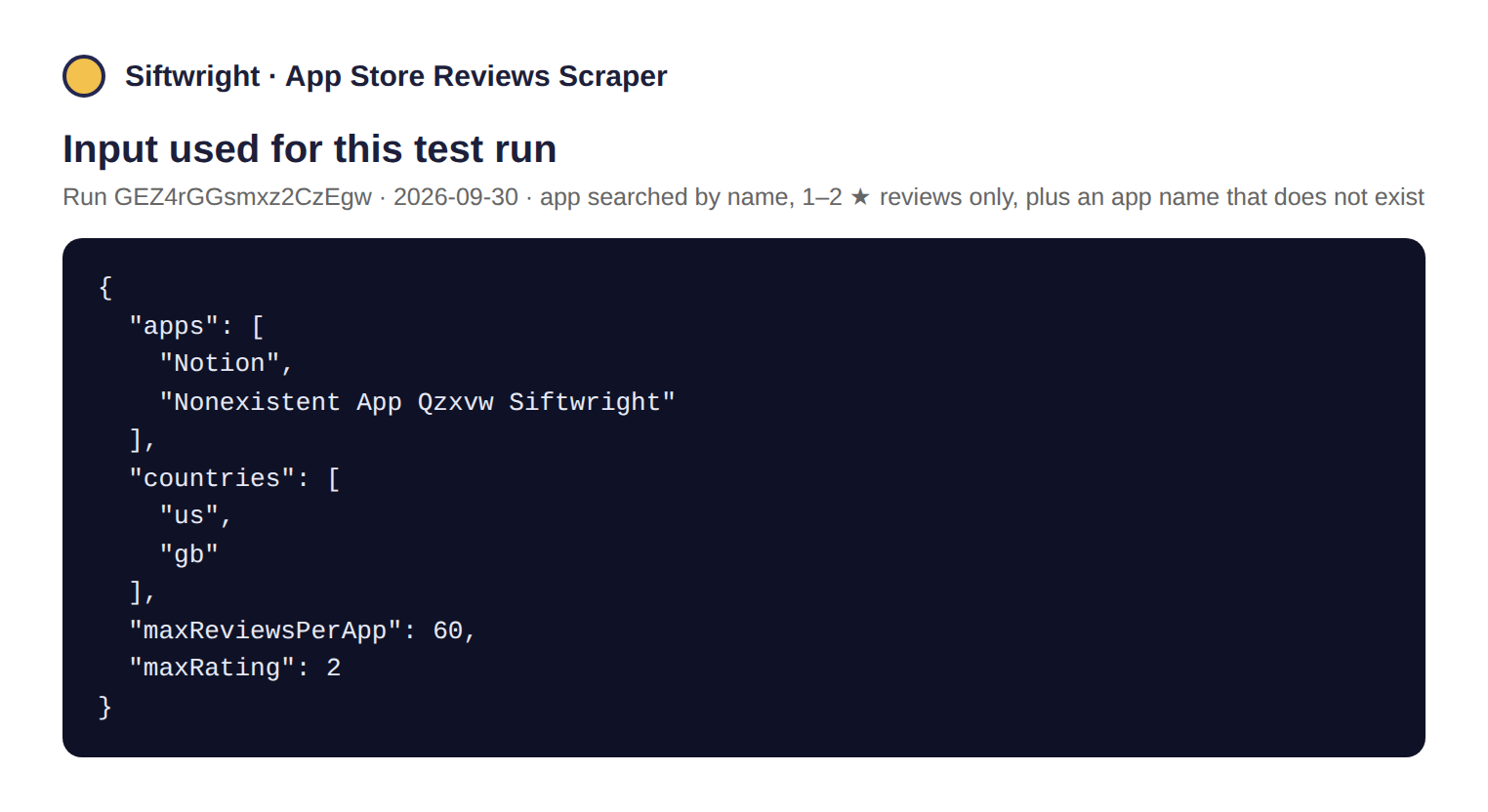Click the 'Siftwright · App Store Reviews Scraper' title

coord(395,76)
